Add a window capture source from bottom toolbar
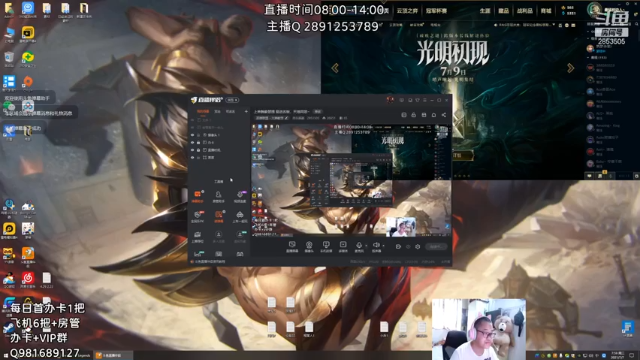Screen dimensions: 640x360 click(292, 247)
